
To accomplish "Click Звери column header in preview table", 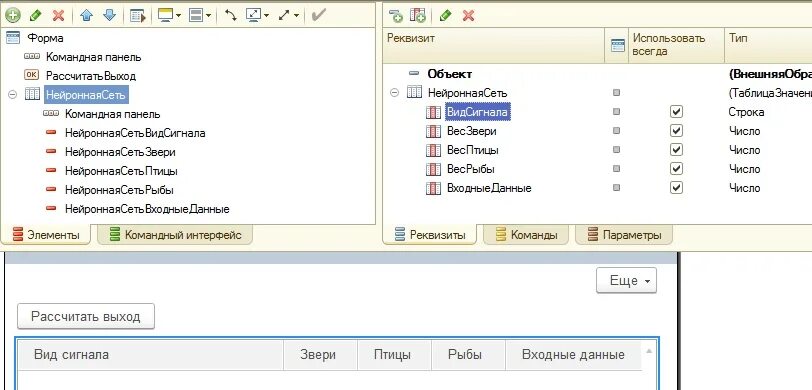I will pos(320,355).
